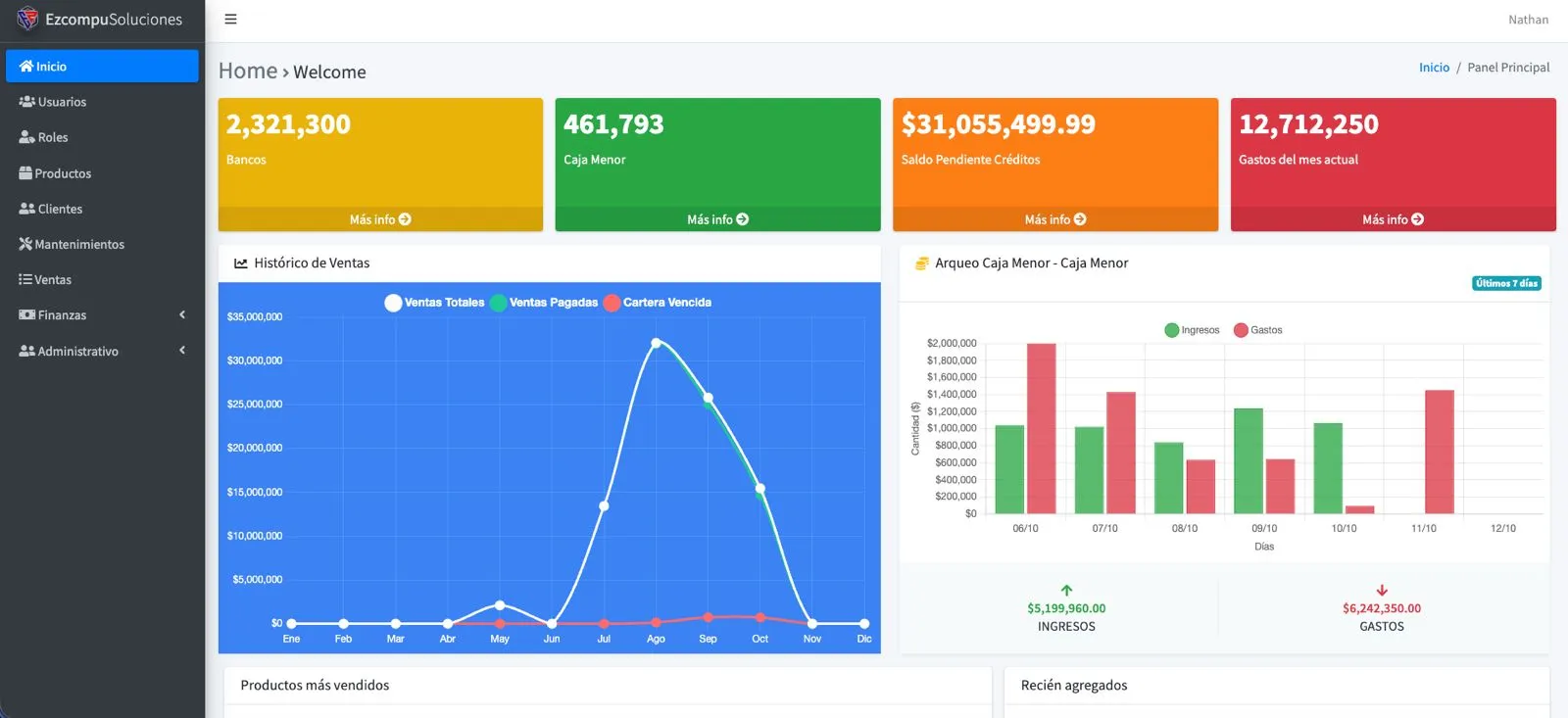
Task: Click the coins icon by Arqueo Caja Menor
Action: pyautogui.click(x=921, y=263)
